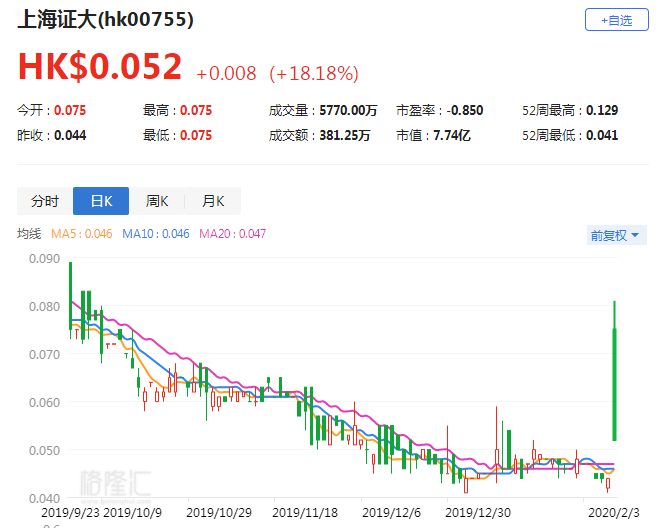Click the HK$0.052 current price
The height and width of the screenshot is (528, 662).
100,66
